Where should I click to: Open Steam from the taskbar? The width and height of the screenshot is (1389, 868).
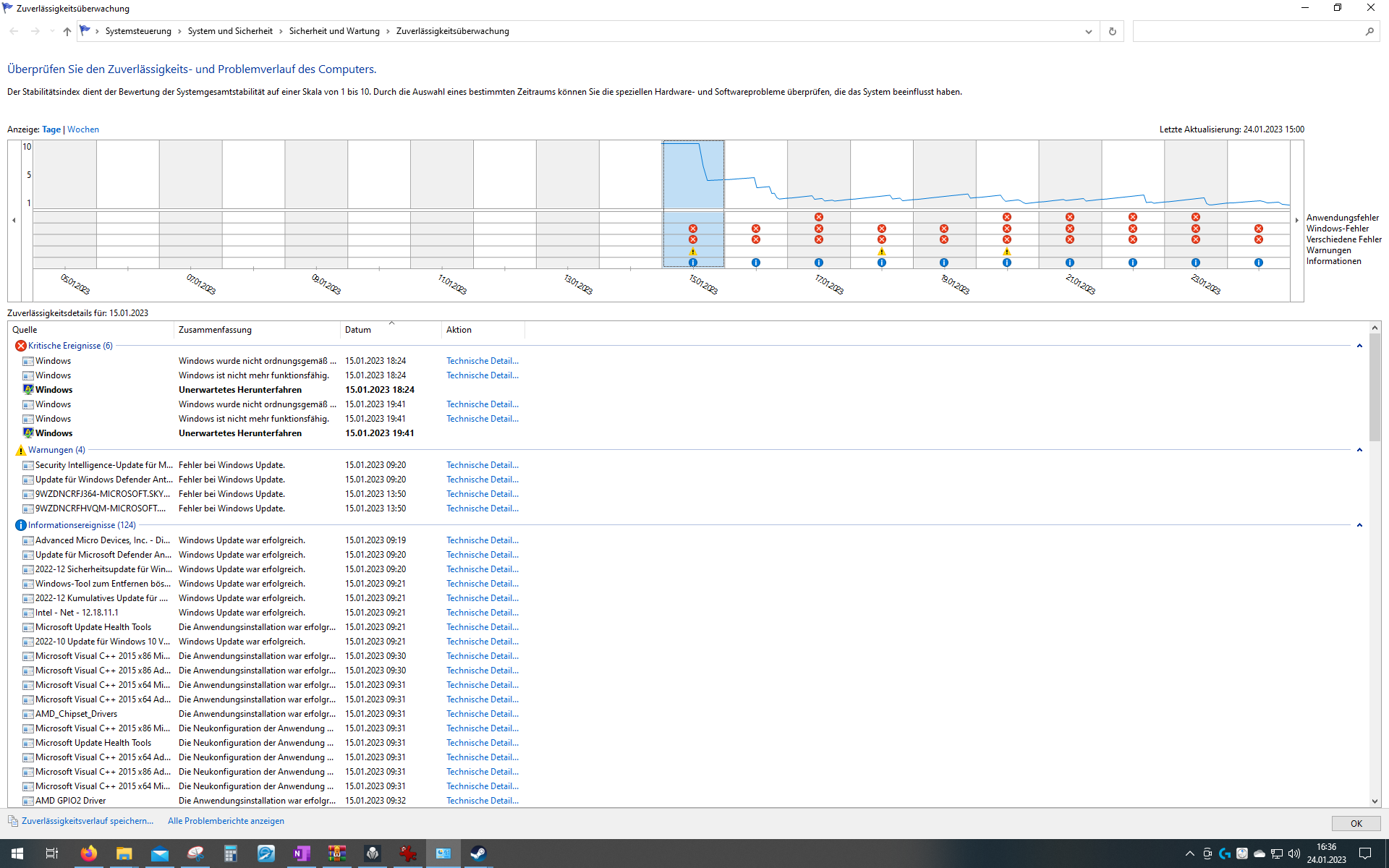[478, 854]
